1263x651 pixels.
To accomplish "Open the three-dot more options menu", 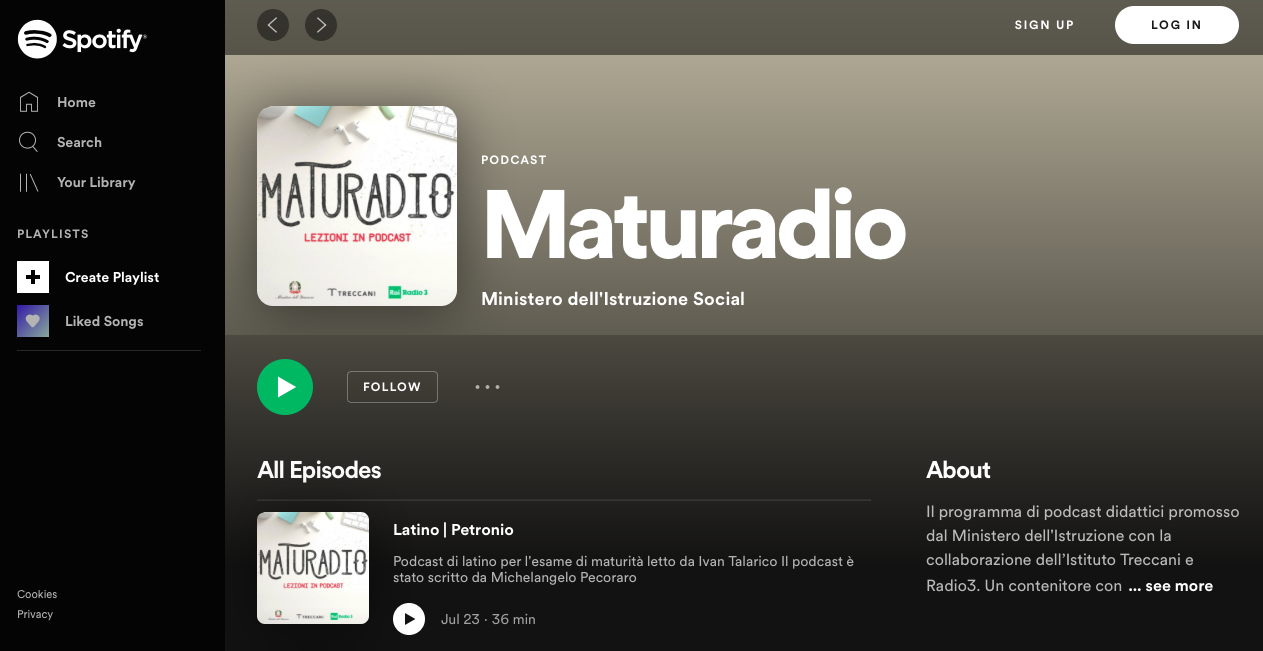I will click(487, 387).
